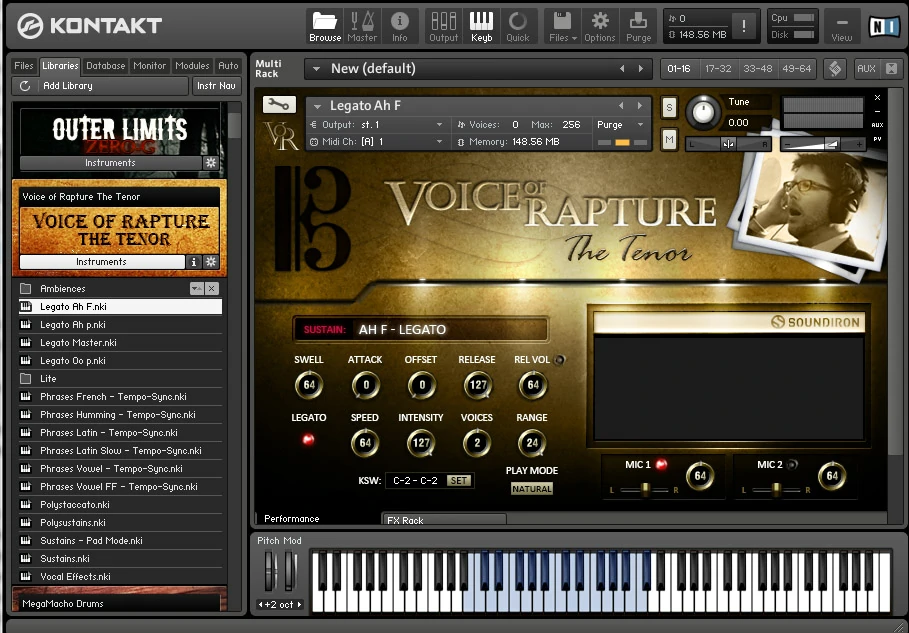Open instrument edit wrench icon
The image size is (909, 633).
[x=279, y=105]
